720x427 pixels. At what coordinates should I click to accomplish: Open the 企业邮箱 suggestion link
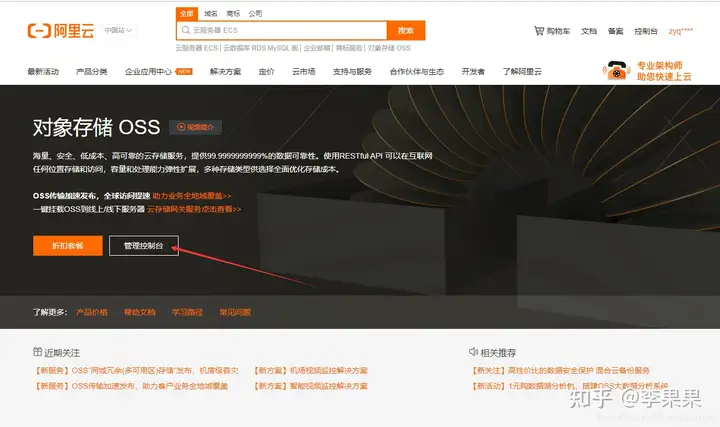[317, 48]
